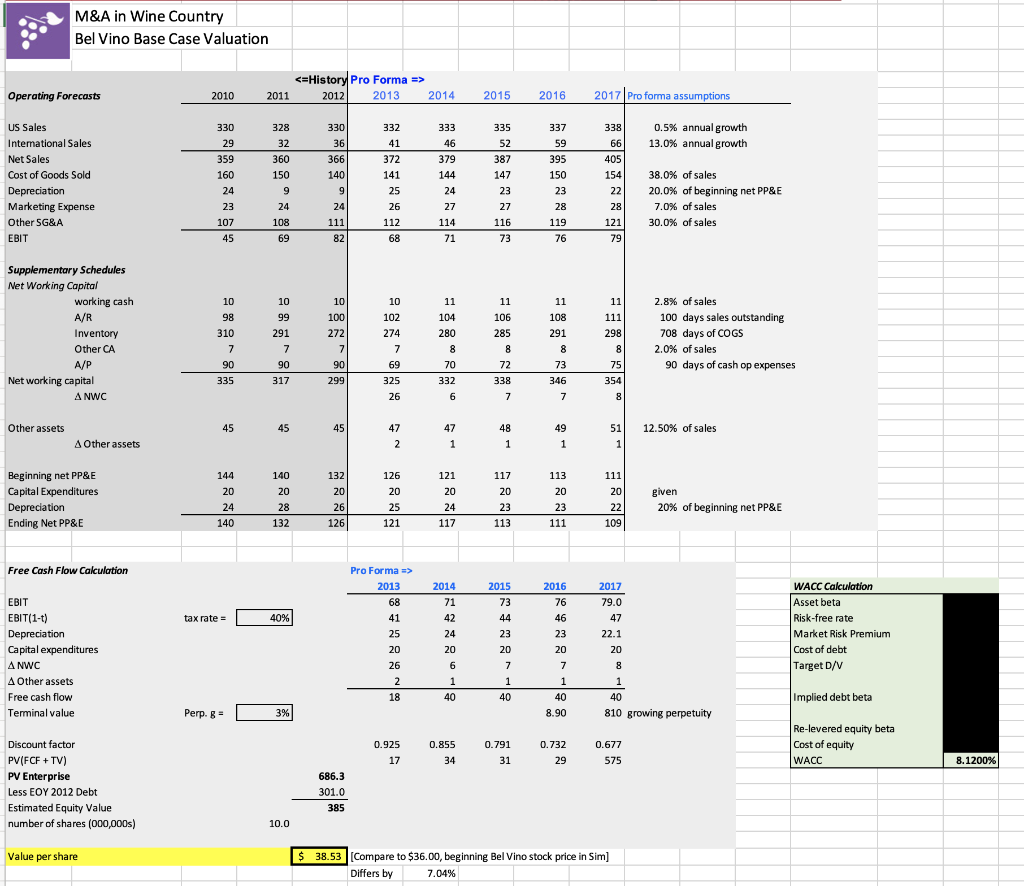Click the 'WACC Calculation' header cell
The width and height of the screenshot is (1024, 886).
click(x=833, y=586)
